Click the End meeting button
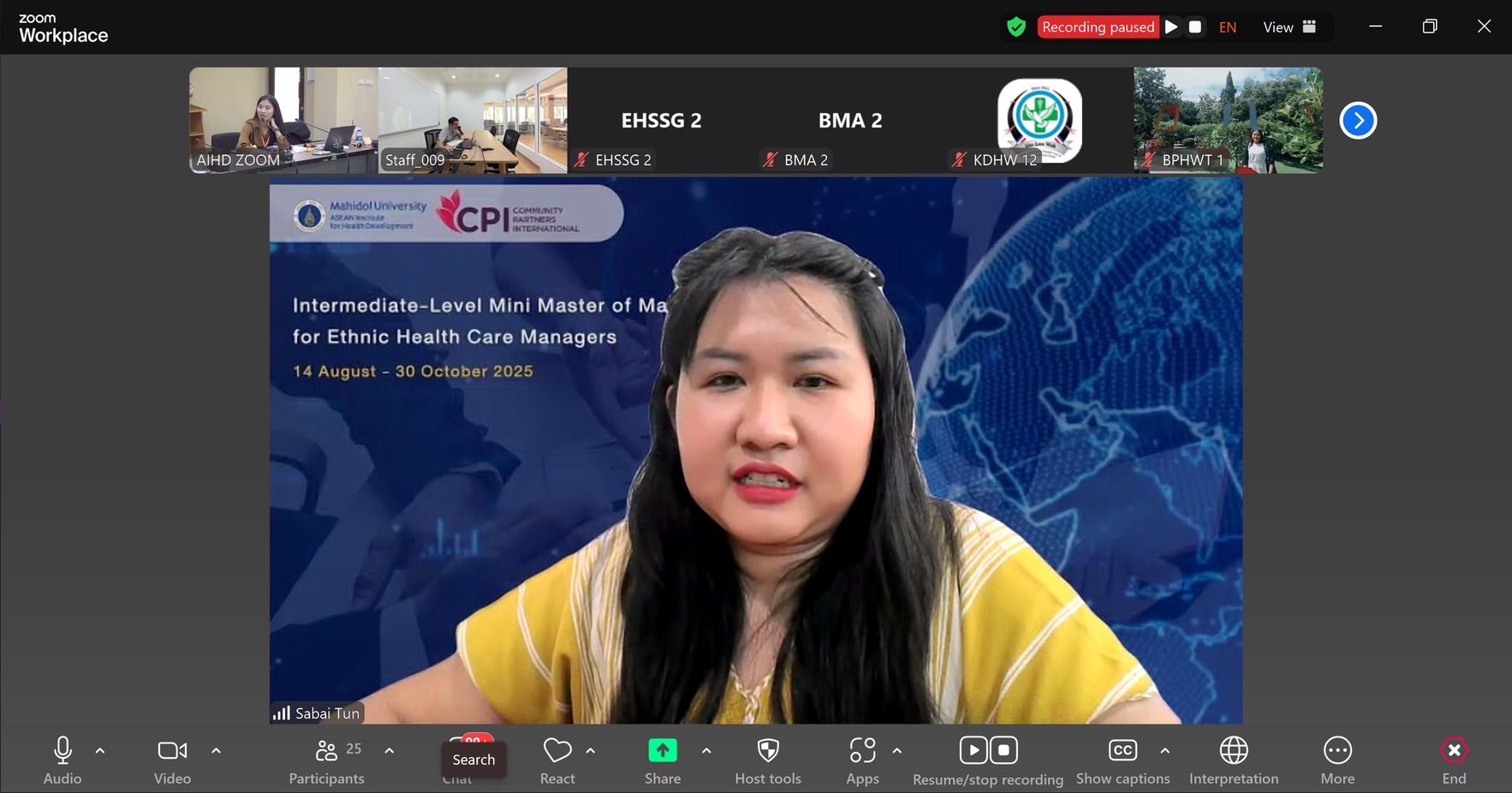 [1454, 751]
